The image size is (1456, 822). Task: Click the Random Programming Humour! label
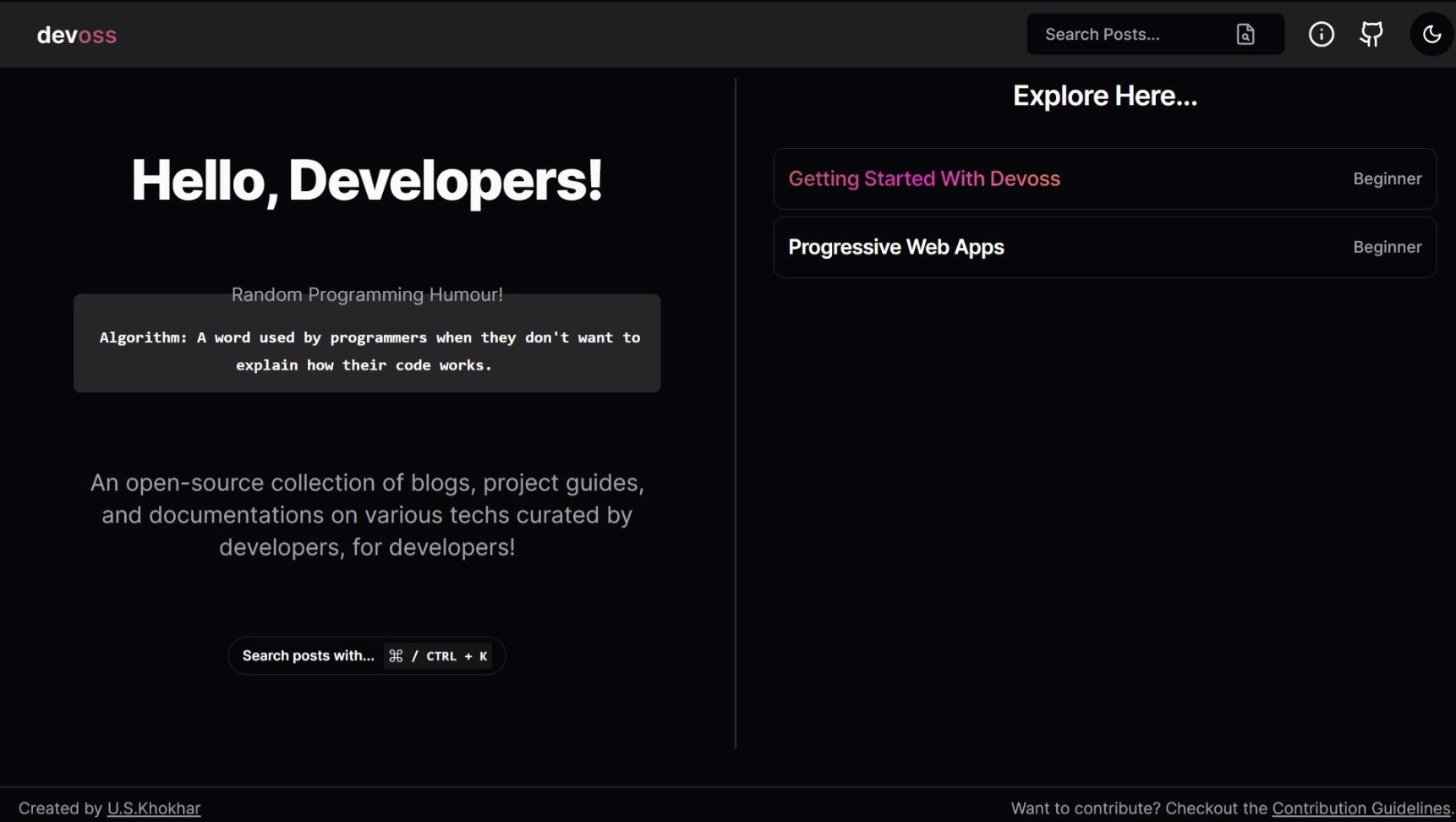pos(367,294)
